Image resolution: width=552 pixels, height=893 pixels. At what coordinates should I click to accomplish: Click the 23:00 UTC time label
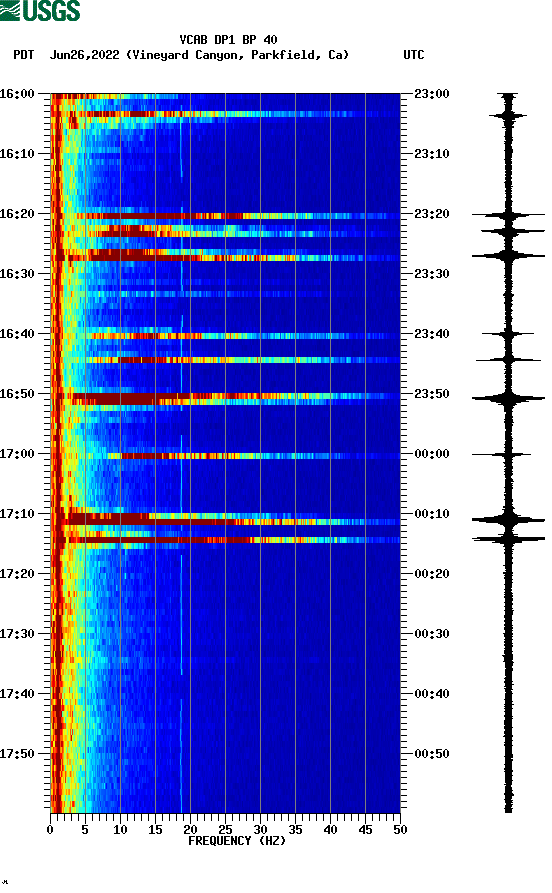coord(432,94)
